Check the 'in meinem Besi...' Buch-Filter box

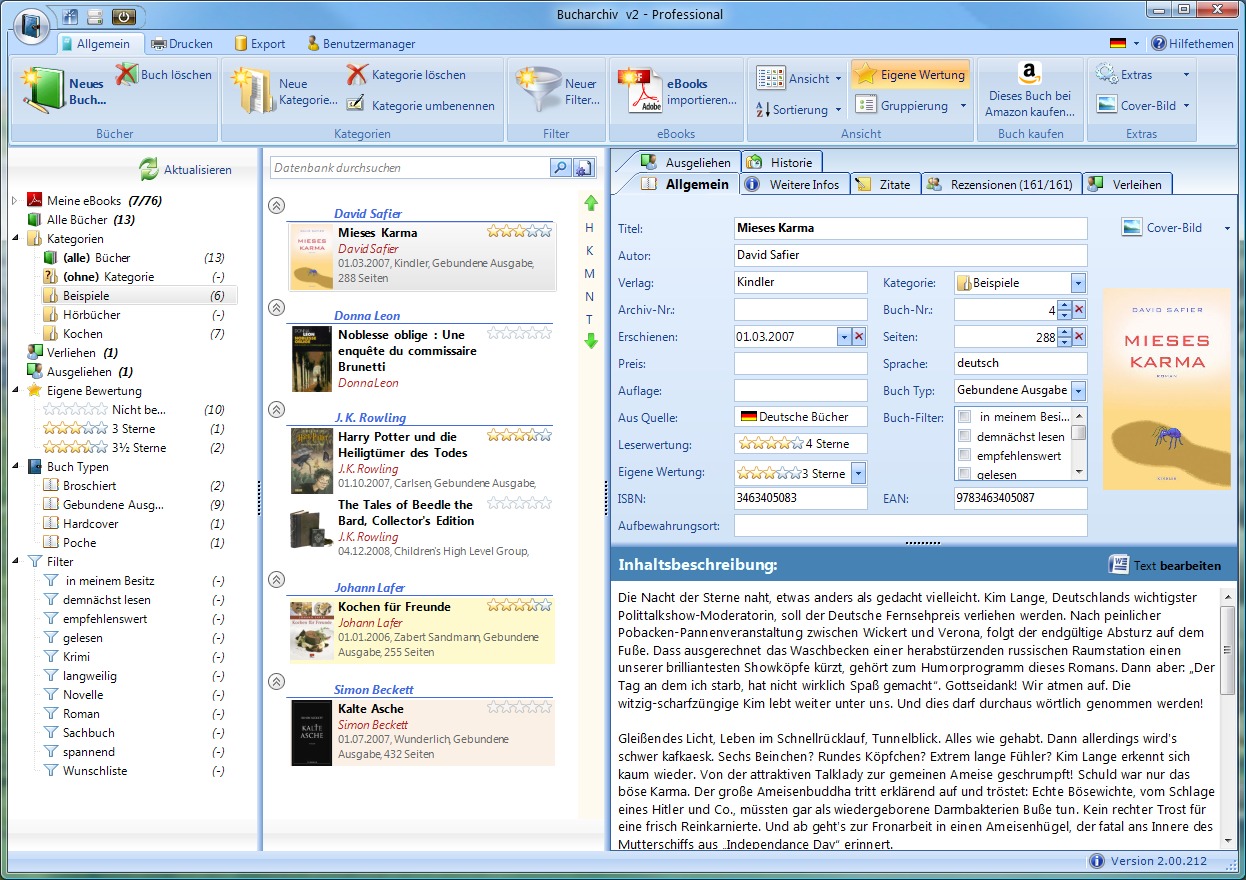pos(964,417)
